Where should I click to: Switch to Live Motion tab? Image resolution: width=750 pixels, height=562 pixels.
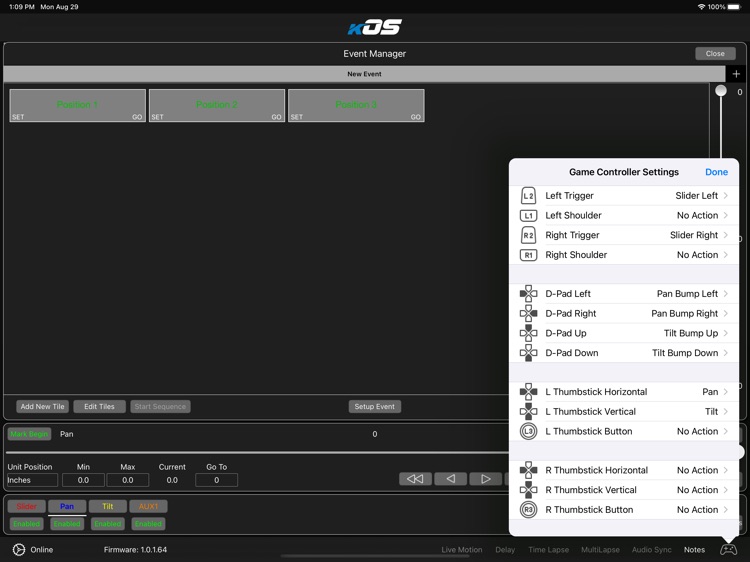(x=462, y=550)
